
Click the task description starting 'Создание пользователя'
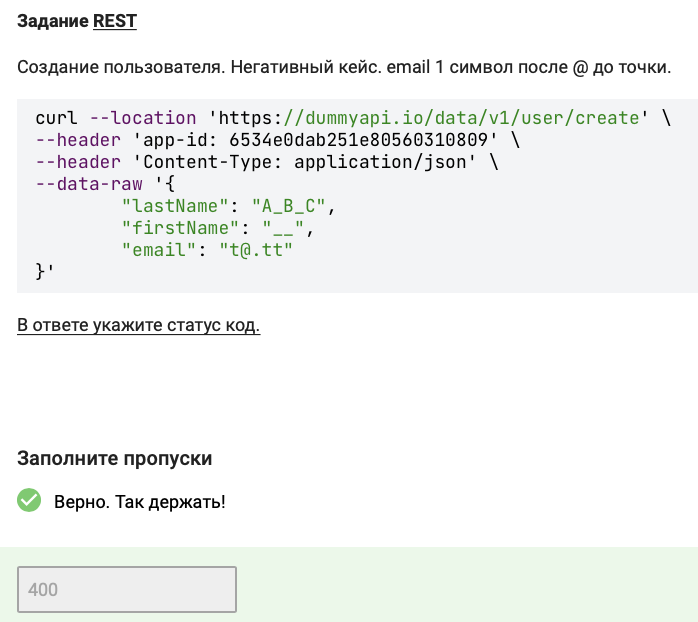[343, 67]
